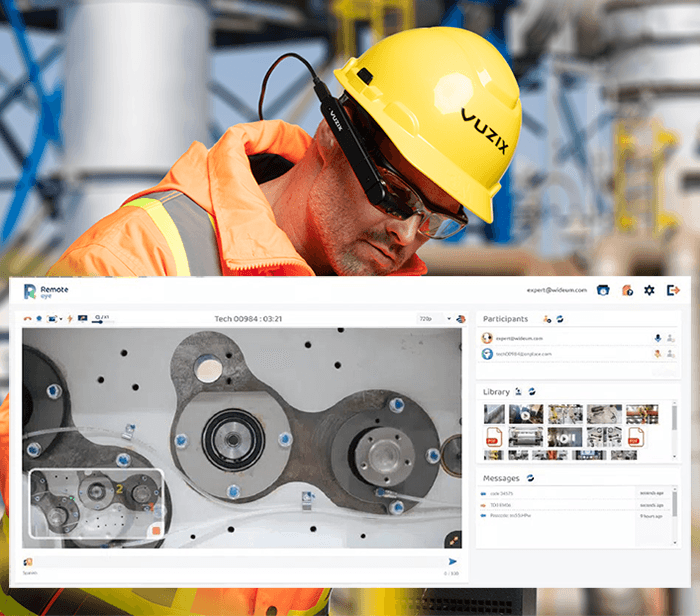Open the fourth thumbnail in library's first row

pyautogui.click(x=604, y=414)
